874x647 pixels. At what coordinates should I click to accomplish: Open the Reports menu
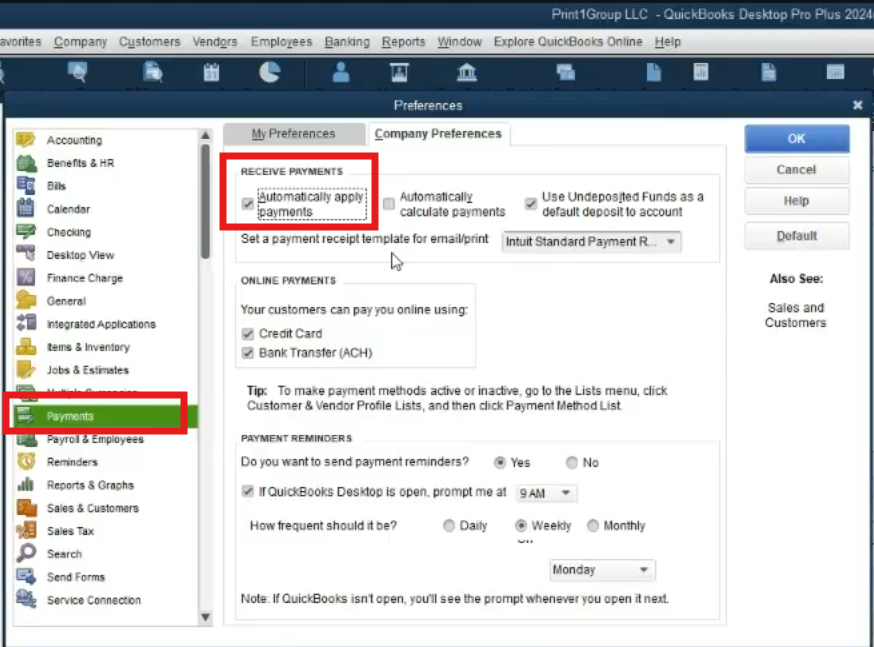pos(404,42)
